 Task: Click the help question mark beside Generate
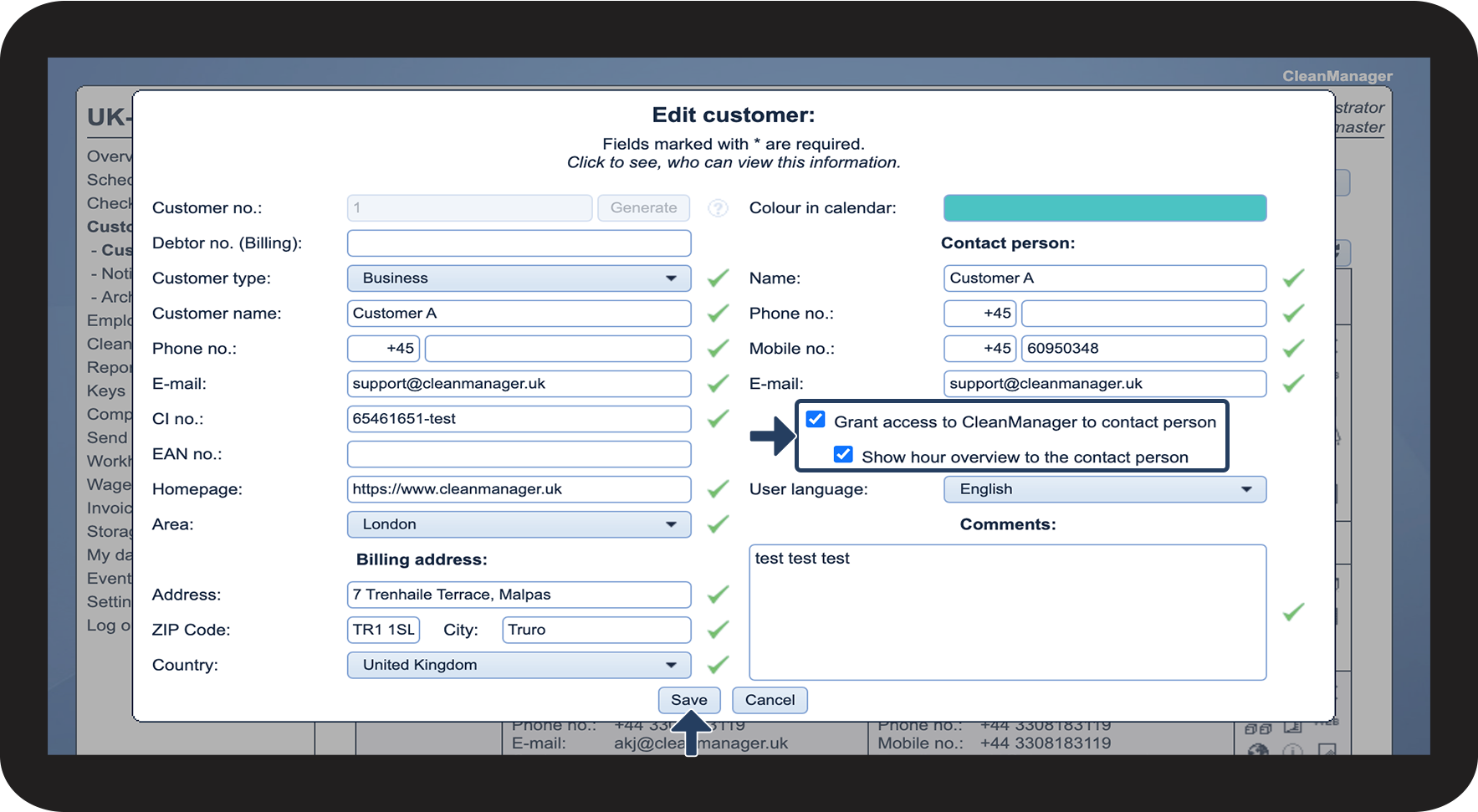tap(718, 208)
